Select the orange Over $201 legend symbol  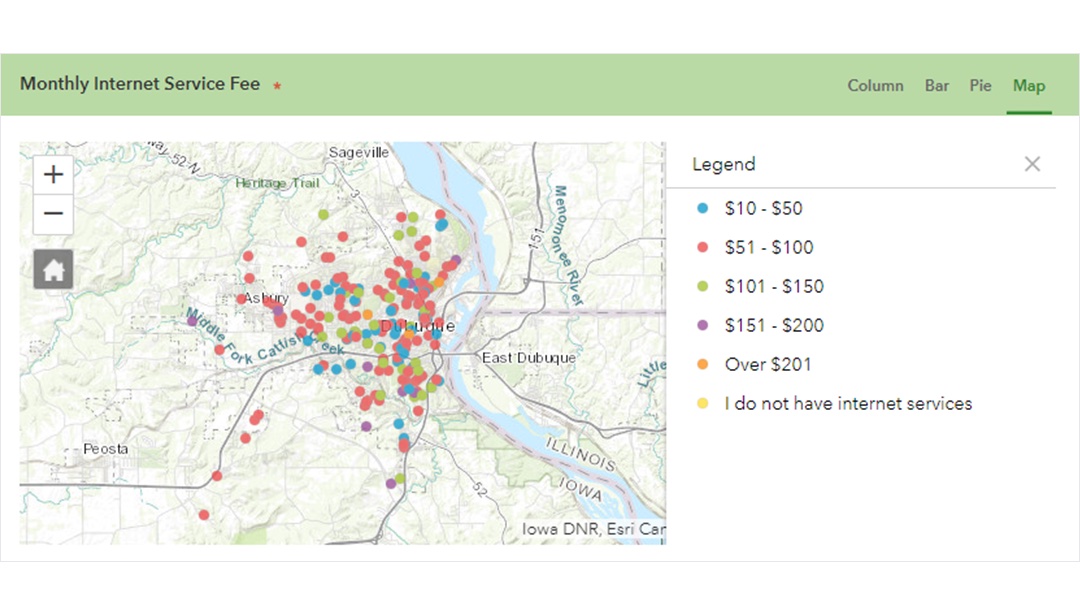703,364
